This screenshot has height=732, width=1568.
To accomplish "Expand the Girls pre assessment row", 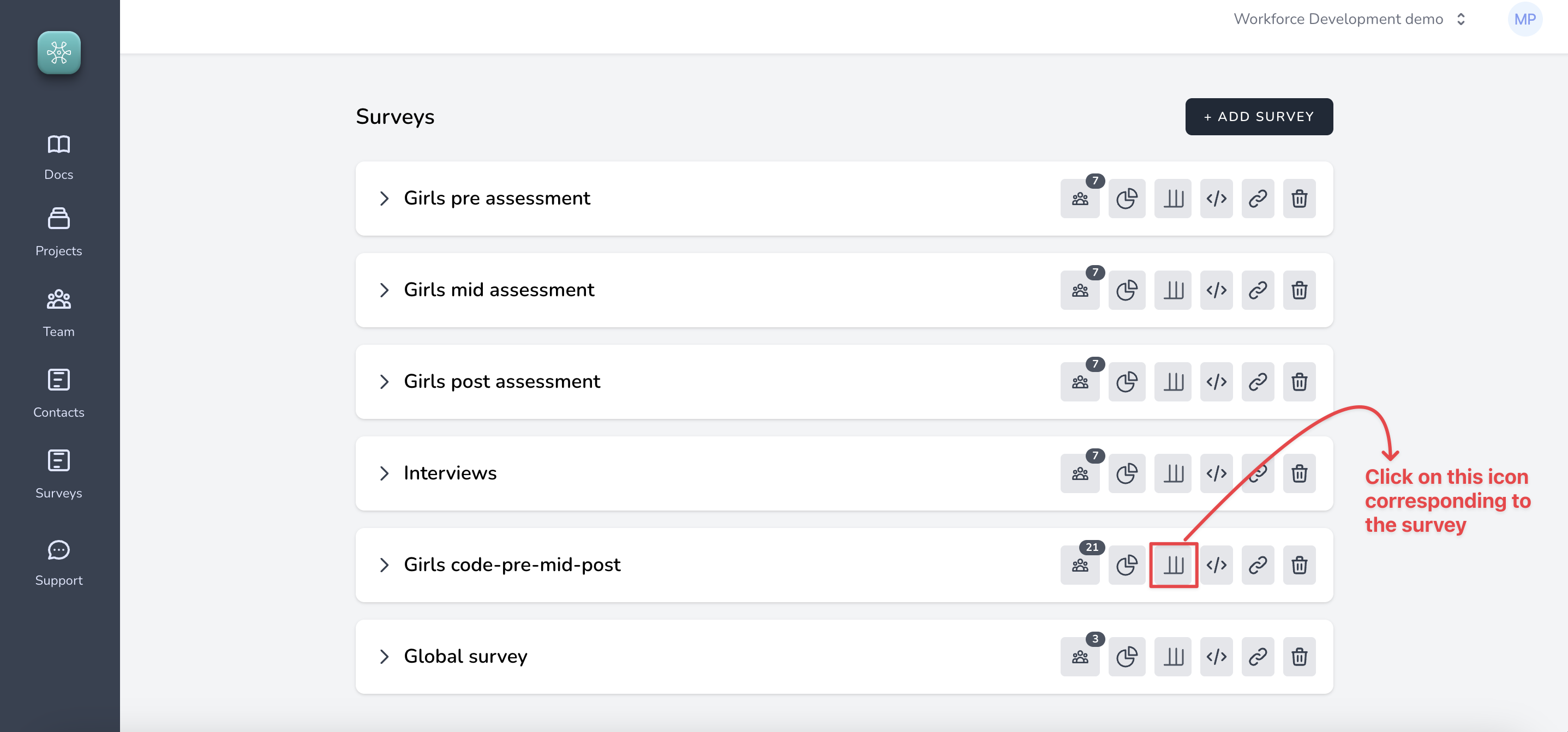I will click(x=384, y=199).
